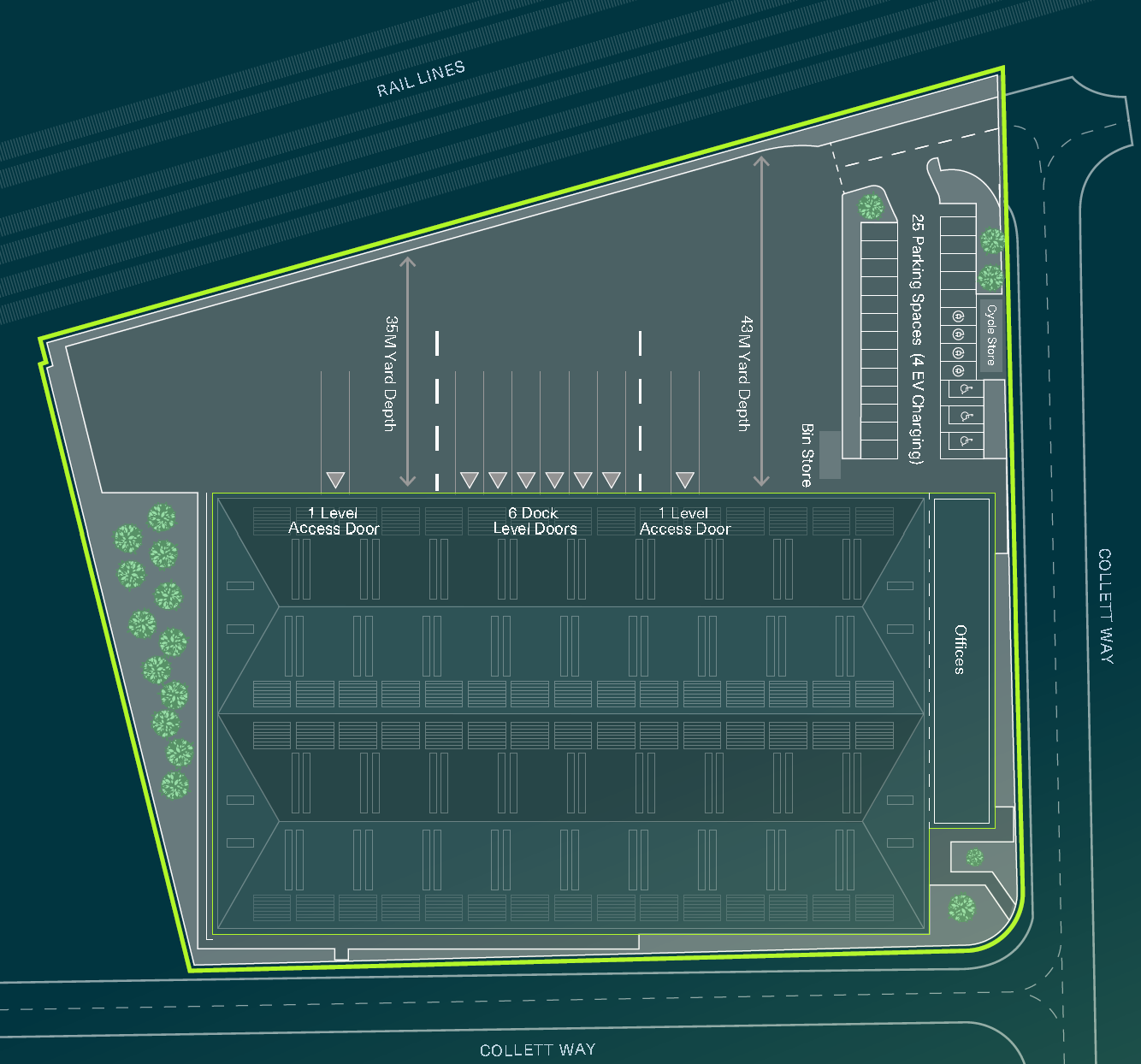The image size is (1141, 1064).
Task: Select the left "1 Level Access Door" label
Action: pos(334,521)
